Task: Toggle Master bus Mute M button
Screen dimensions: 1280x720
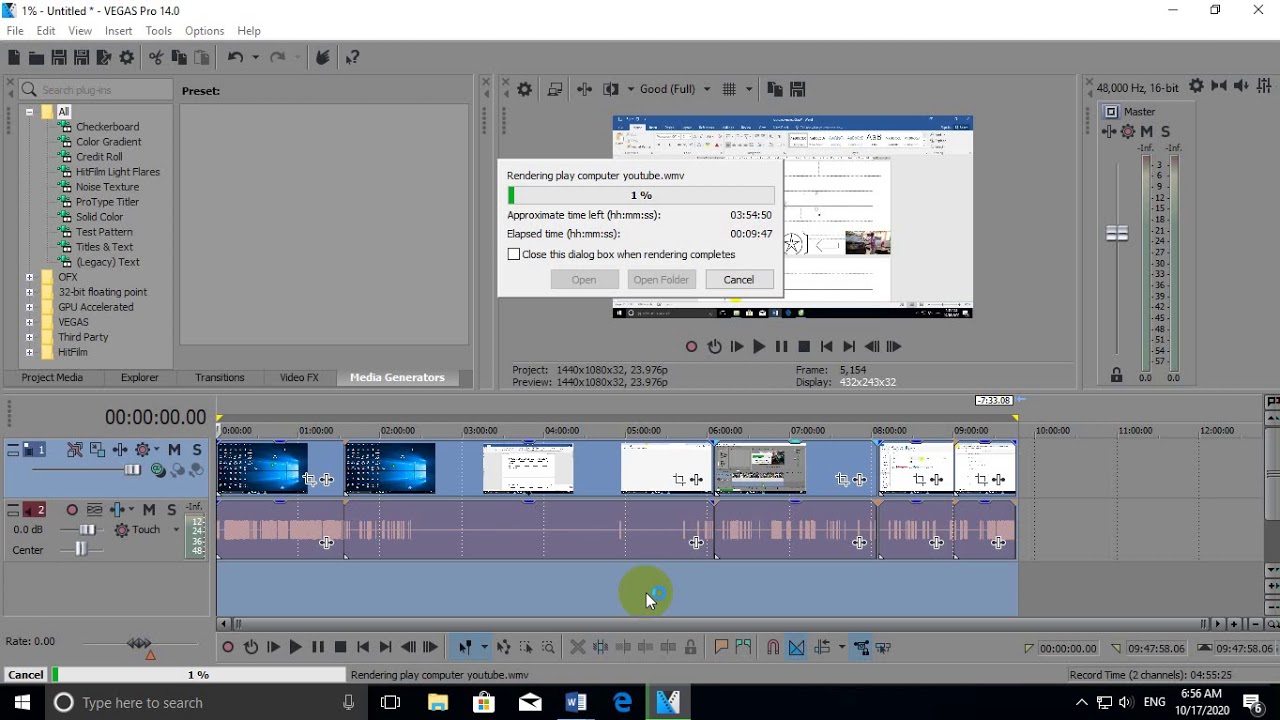Action: pos(1147,132)
